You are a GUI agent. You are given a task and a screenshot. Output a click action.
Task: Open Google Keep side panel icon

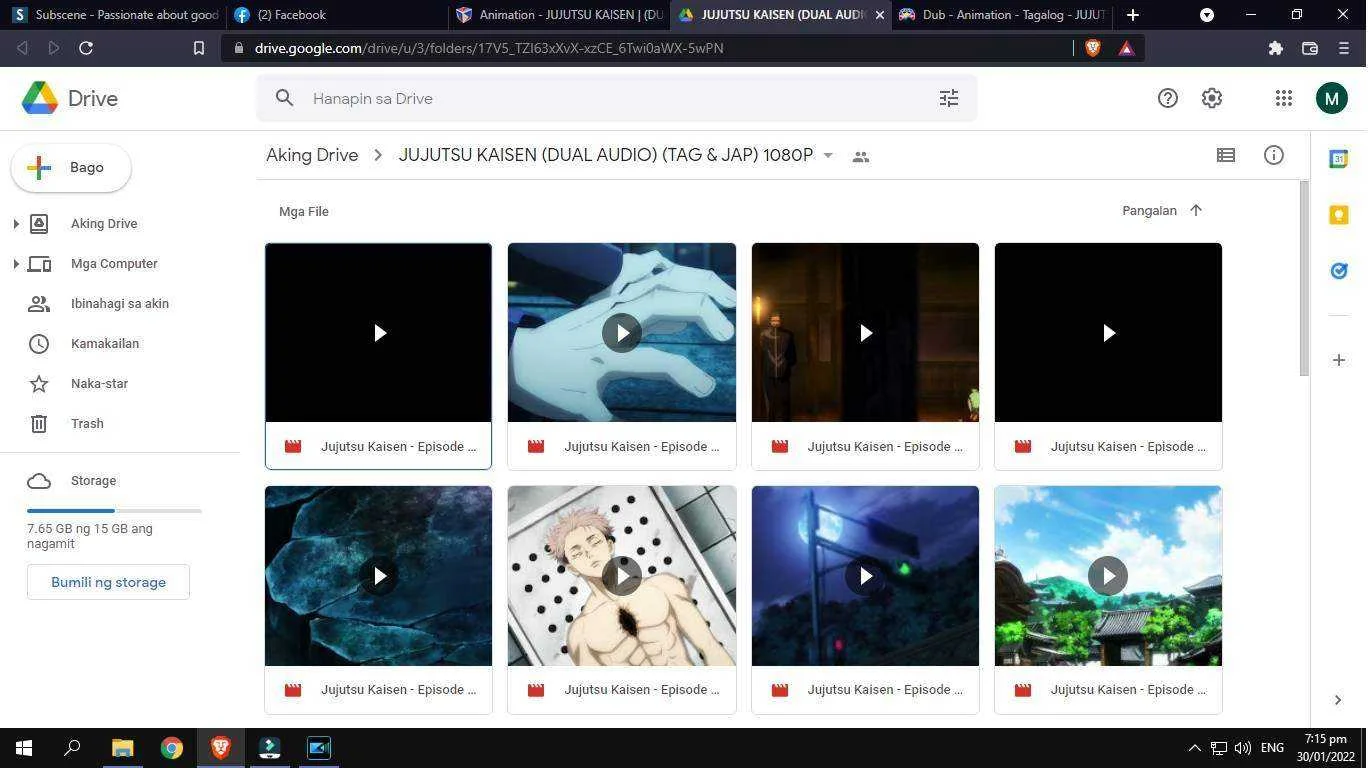pyautogui.click(x=1339, y=214)
